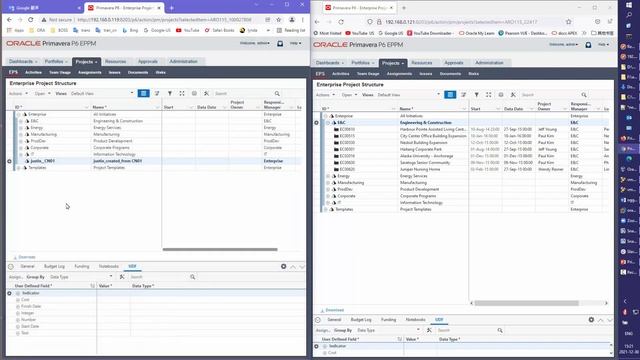The image size is (640, 360).
Task: Expand Manufacturing node in left window tree
Action: tap(21, 134)
